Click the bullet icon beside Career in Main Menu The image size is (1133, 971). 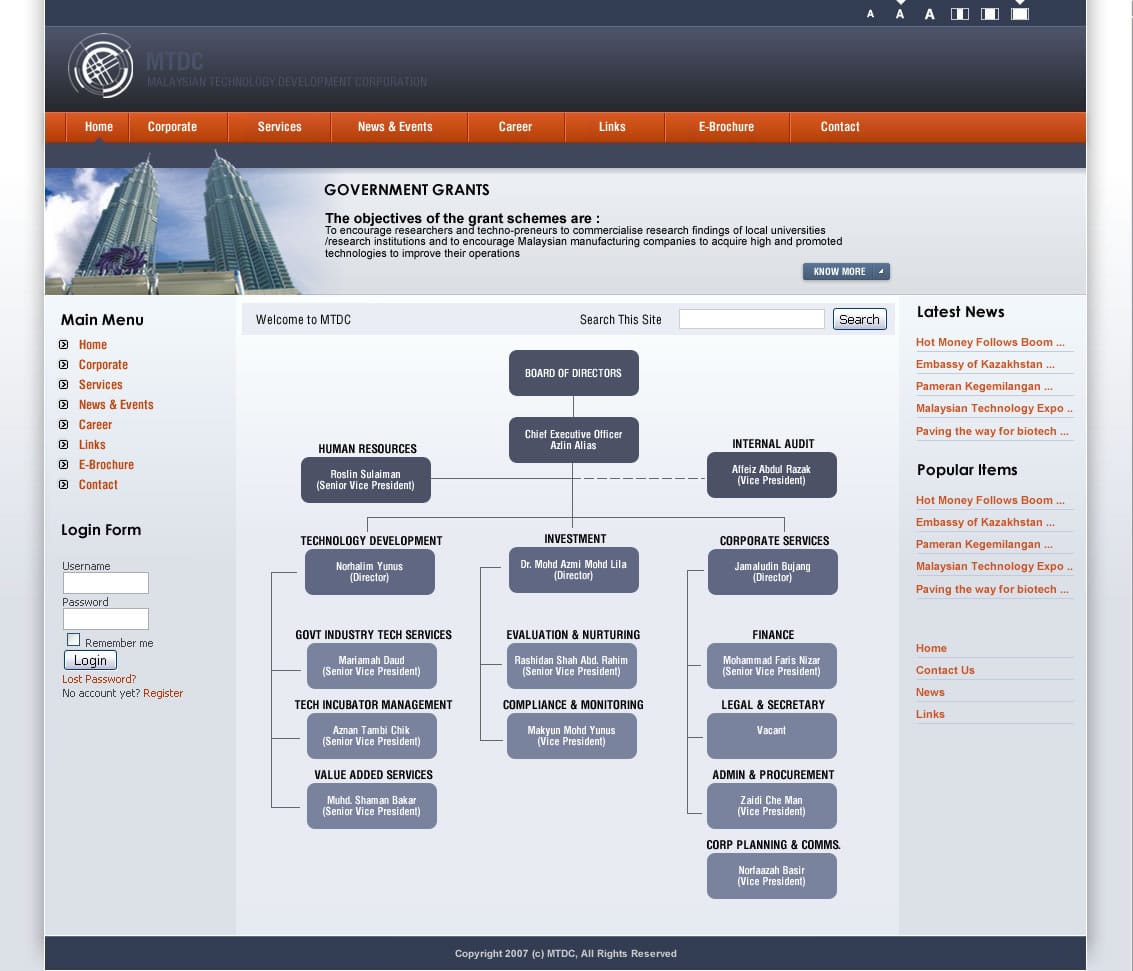coord(64,425)
